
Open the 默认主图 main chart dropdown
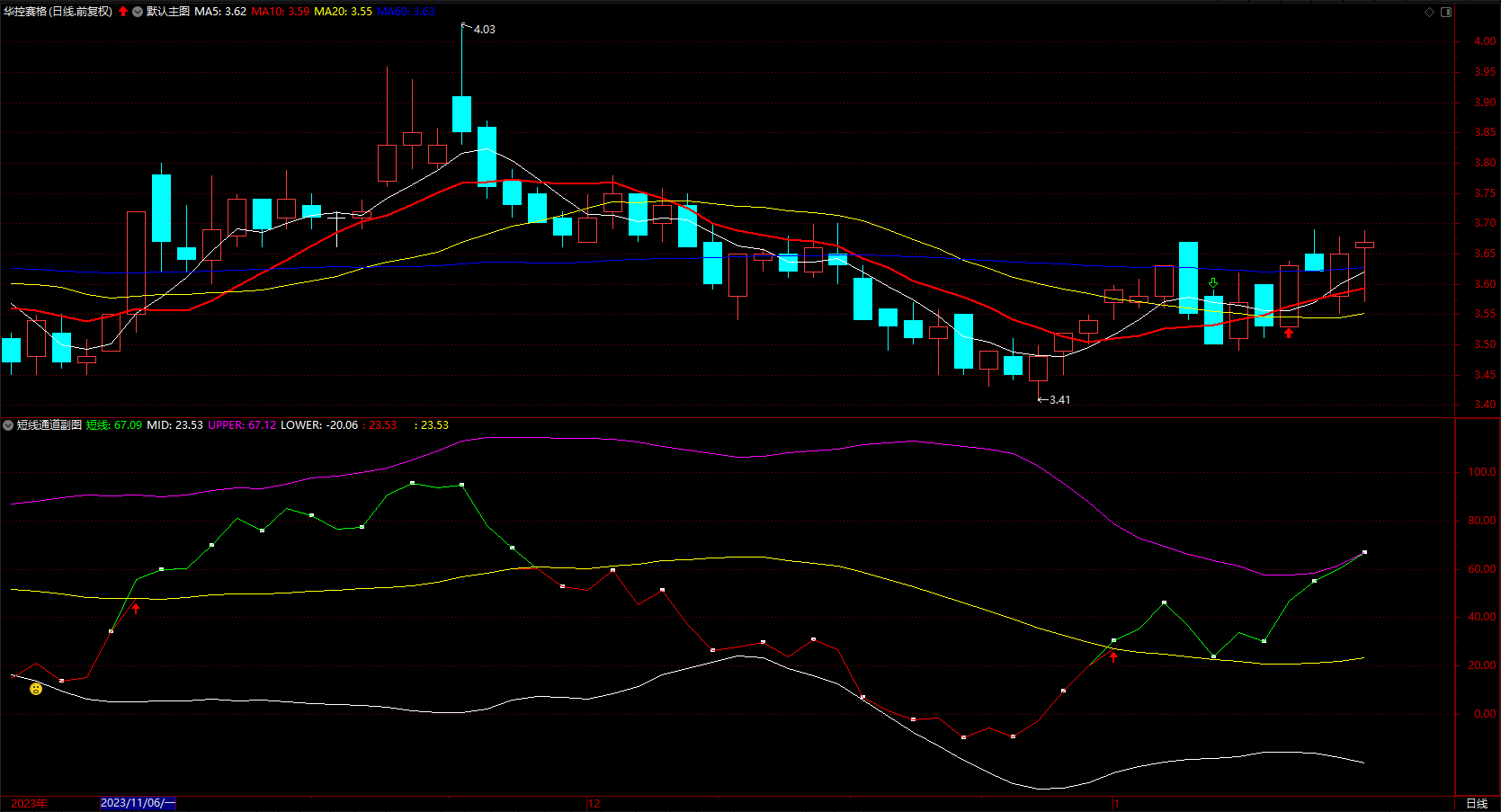[138, 12]
